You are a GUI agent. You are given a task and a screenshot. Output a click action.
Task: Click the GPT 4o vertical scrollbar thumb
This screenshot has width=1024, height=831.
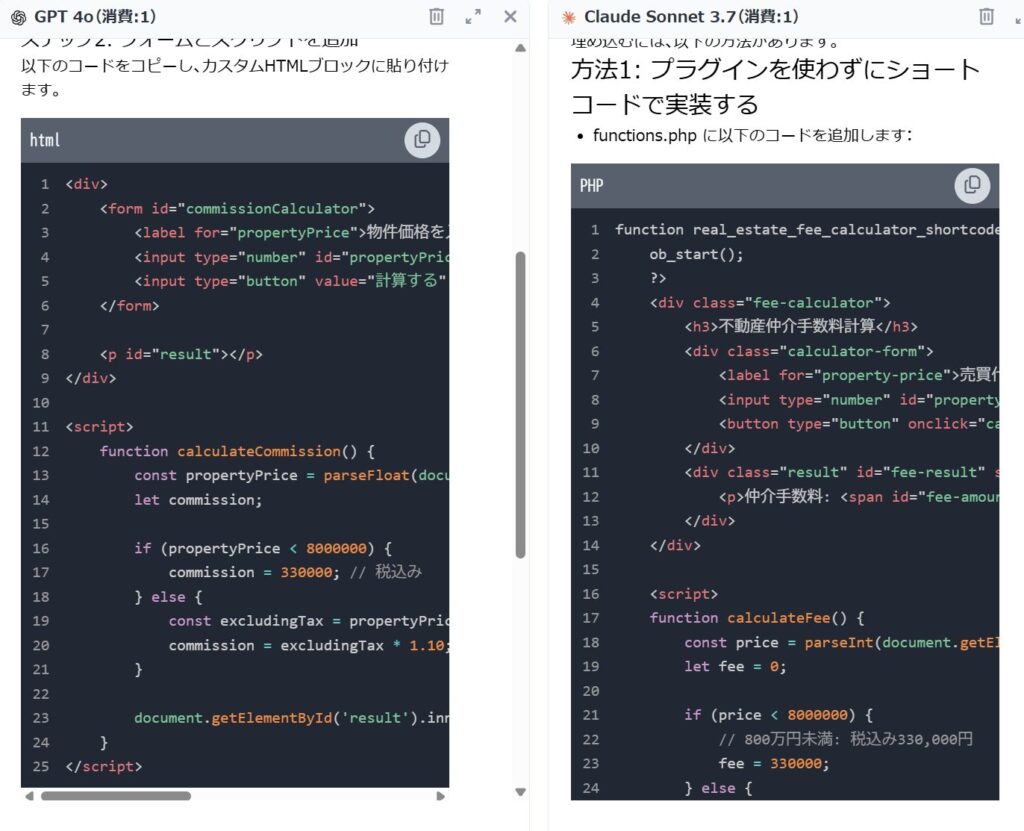point(520,404)
